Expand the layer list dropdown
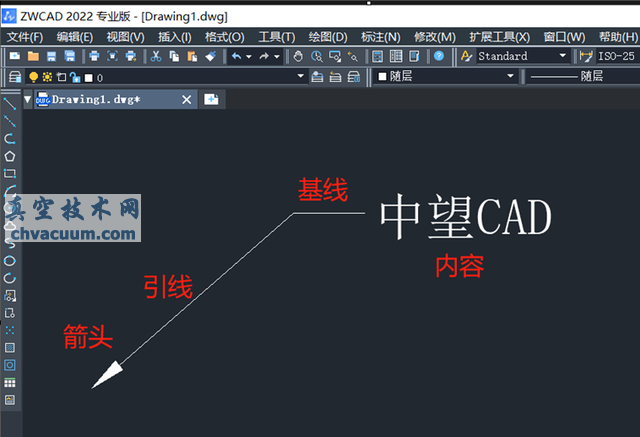This screenshot has width=640, height=437. click(301, 76)
